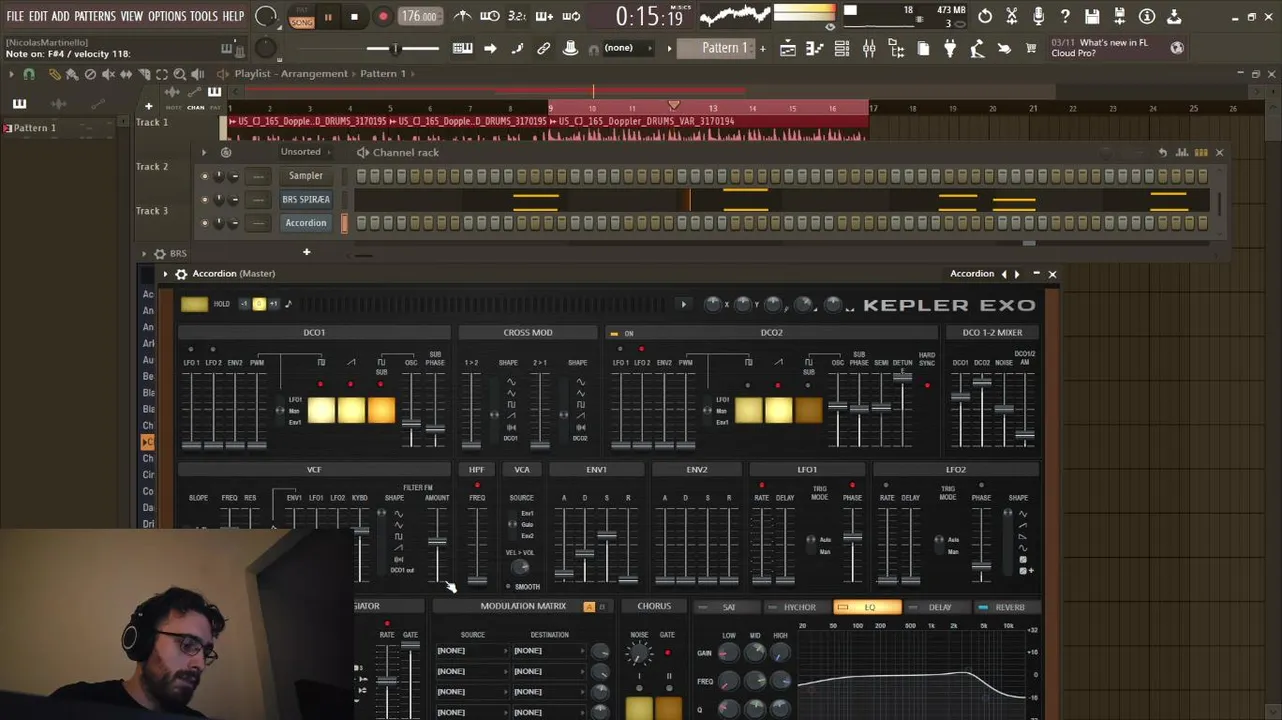Click the channel rack step sequencer icon

tap(1201, 152)
